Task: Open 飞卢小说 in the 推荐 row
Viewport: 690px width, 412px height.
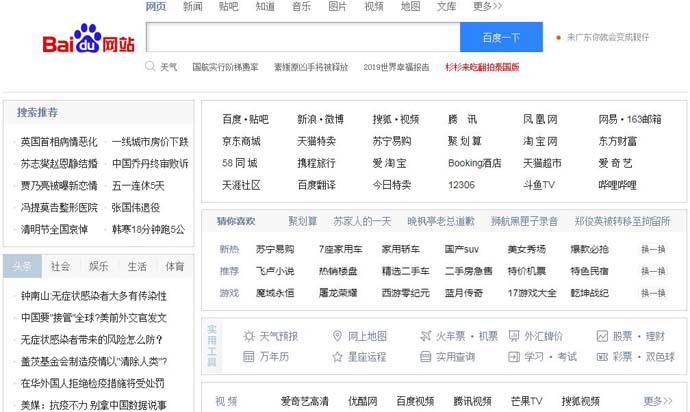Action: tap(275, 271)
